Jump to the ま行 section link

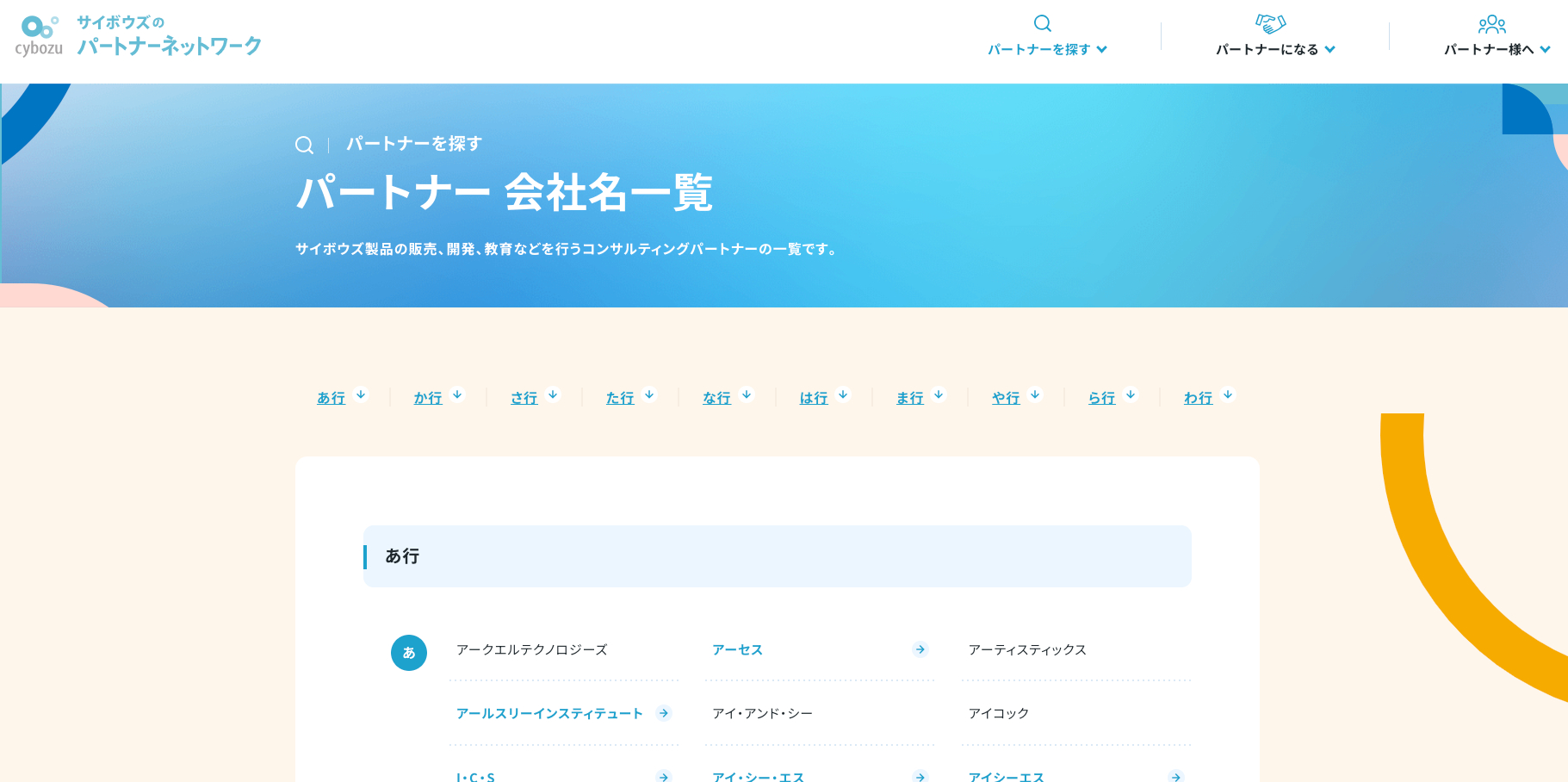pyautogui.click(x=909, y=398)
